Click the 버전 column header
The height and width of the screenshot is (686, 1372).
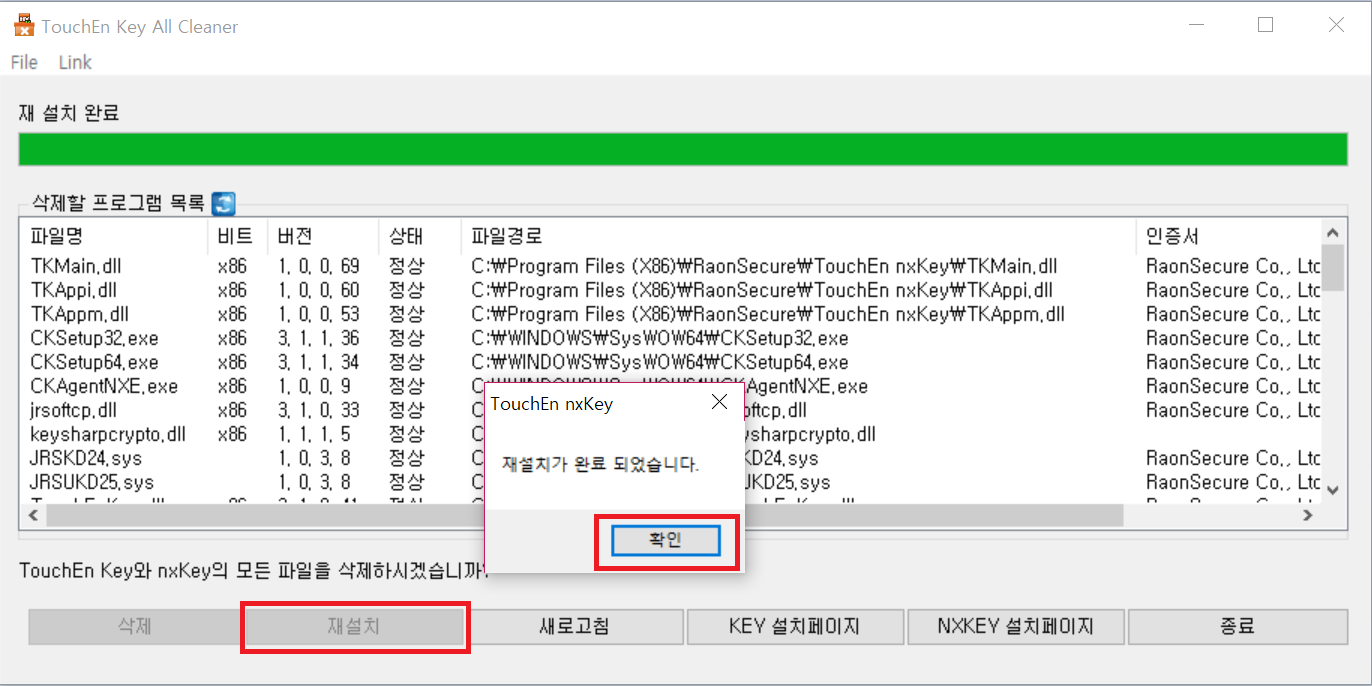point(323,236)
